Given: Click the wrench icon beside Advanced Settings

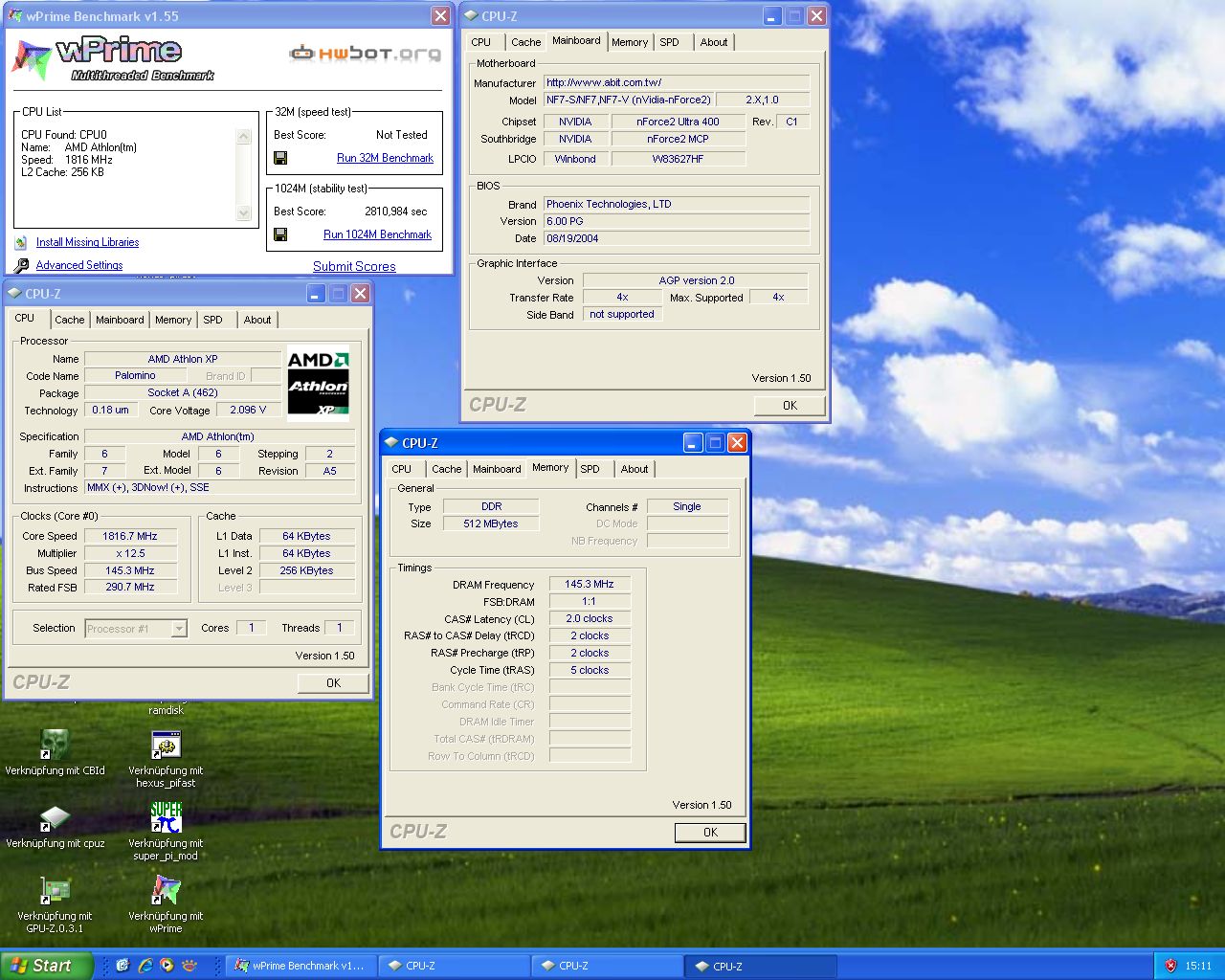Looking at the screenshot, I should coord(21,265).
